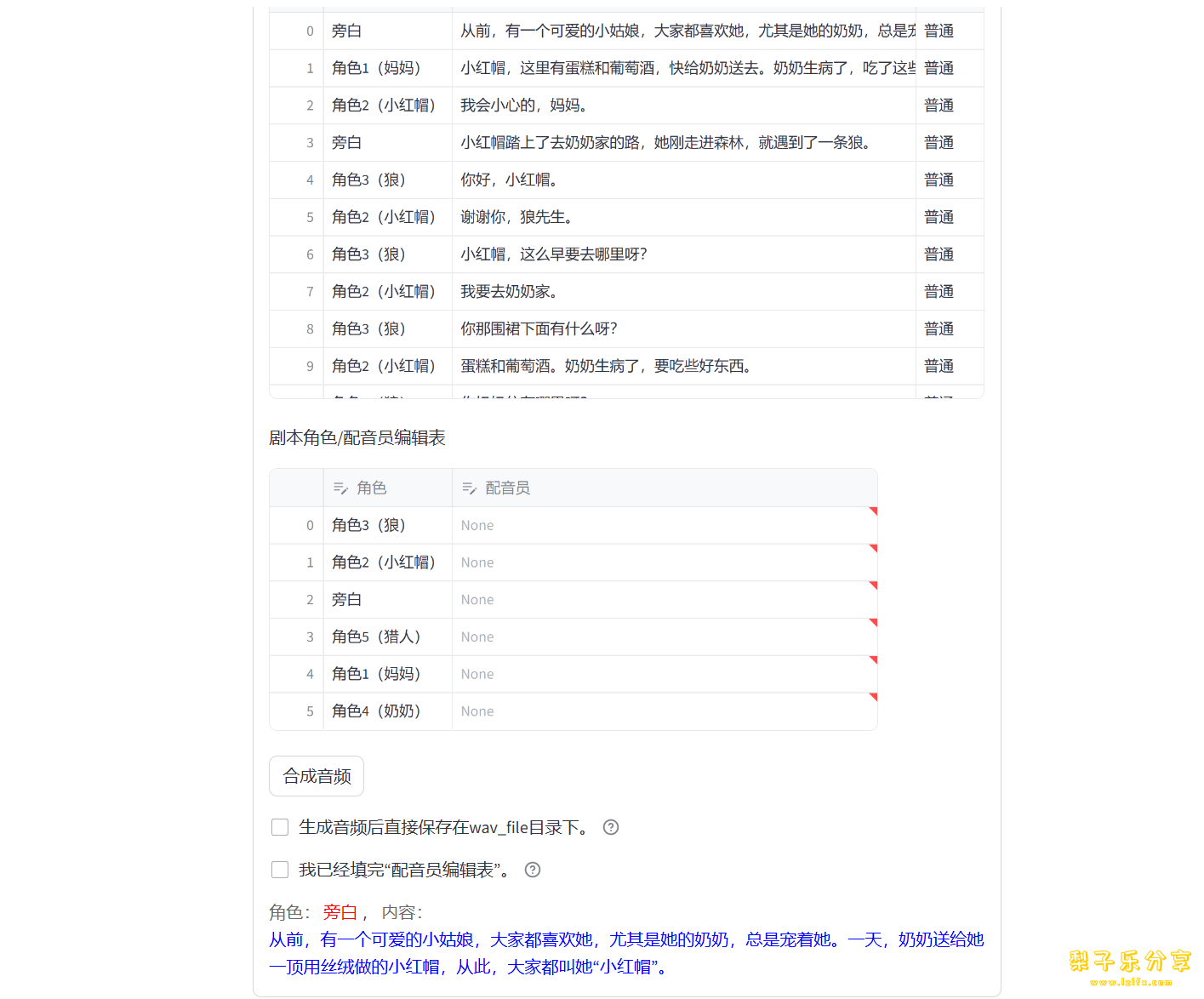Viewport: 1204px width, 999px height.
Task: Click the red 旁白 role label
Action: tap(340, 912)
